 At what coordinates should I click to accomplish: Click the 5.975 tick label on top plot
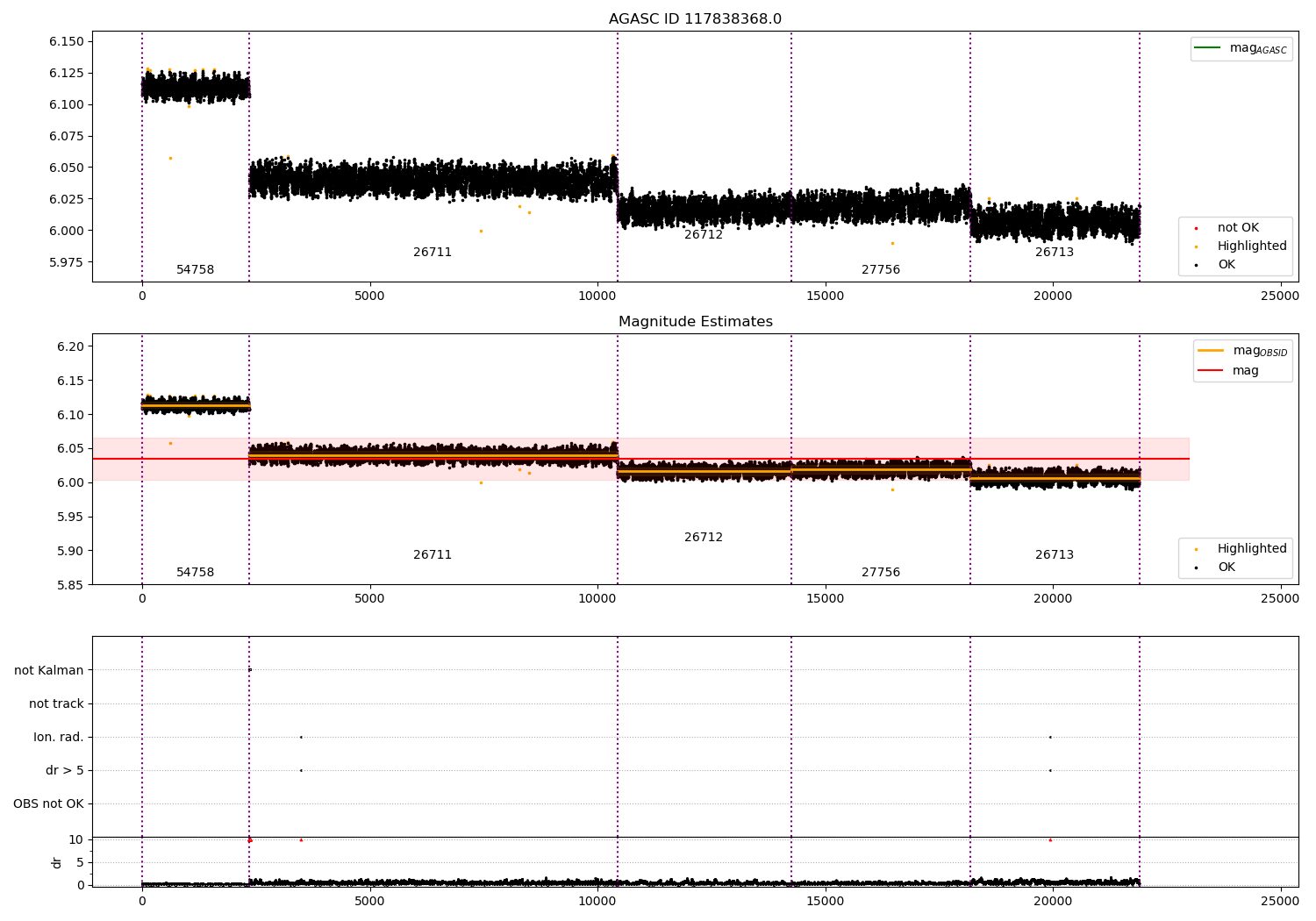click(x=67, y=263)
